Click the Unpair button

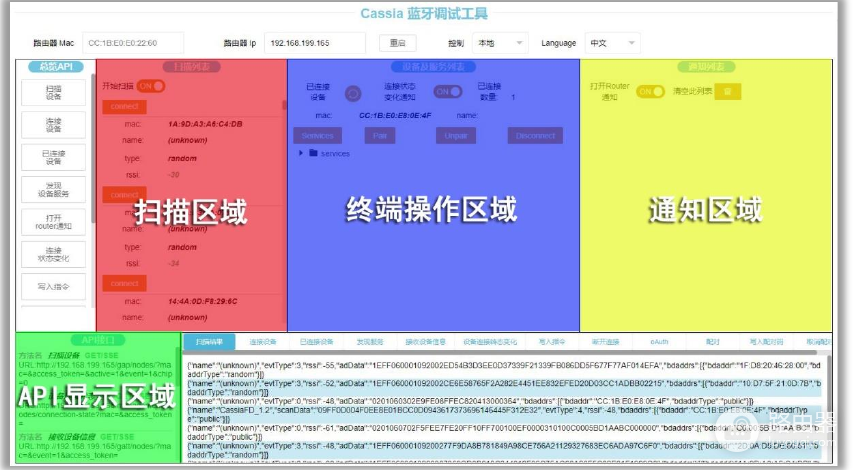click(456, 136)
